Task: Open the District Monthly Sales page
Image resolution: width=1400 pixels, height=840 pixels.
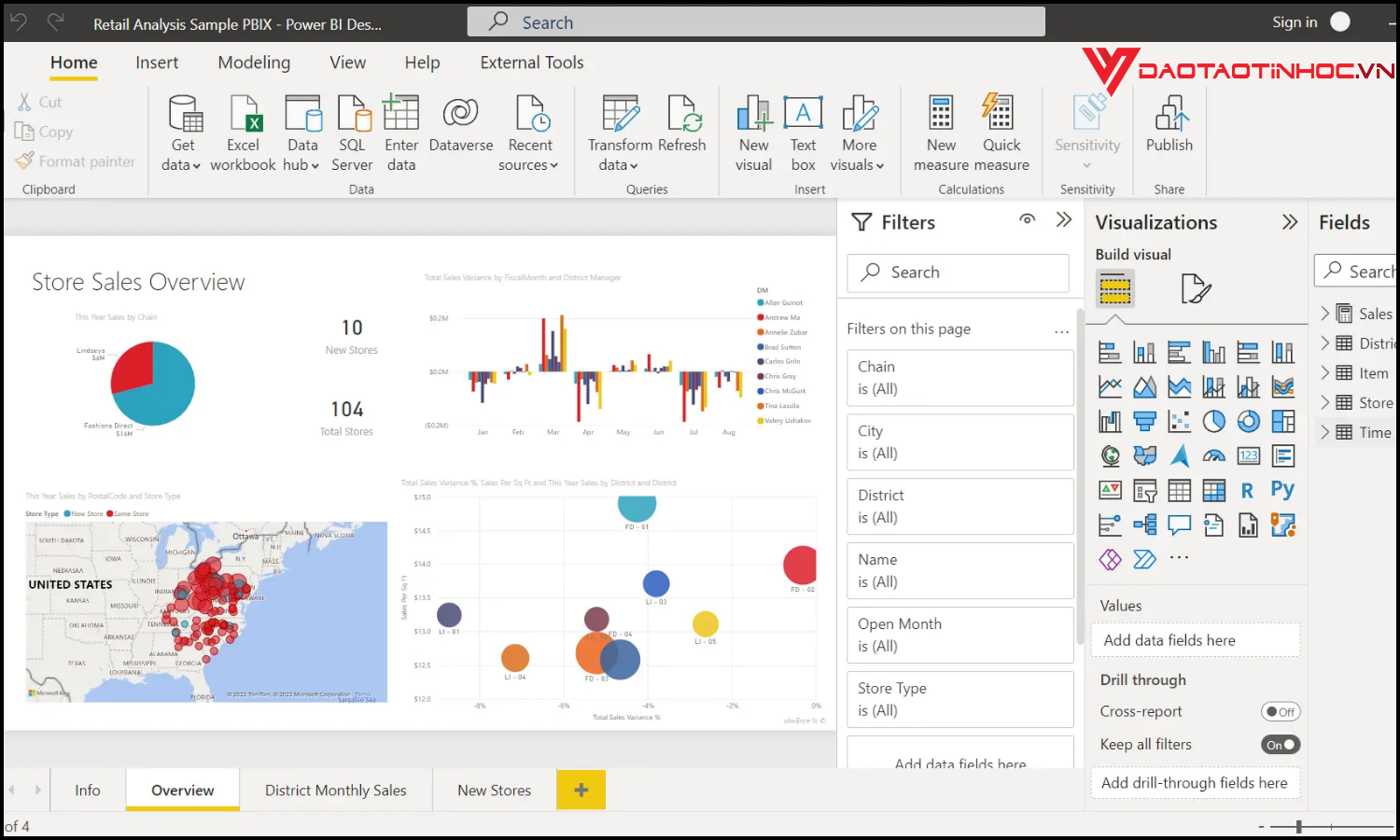Action: (336, 790)
